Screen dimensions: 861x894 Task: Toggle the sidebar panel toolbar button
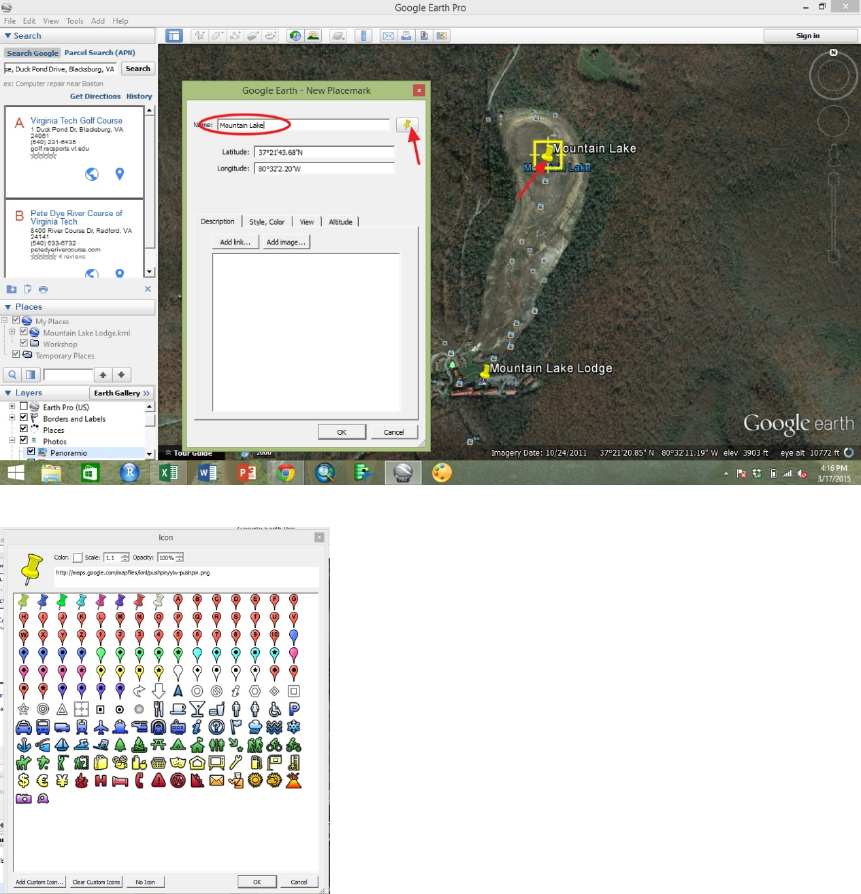(174, 36)
